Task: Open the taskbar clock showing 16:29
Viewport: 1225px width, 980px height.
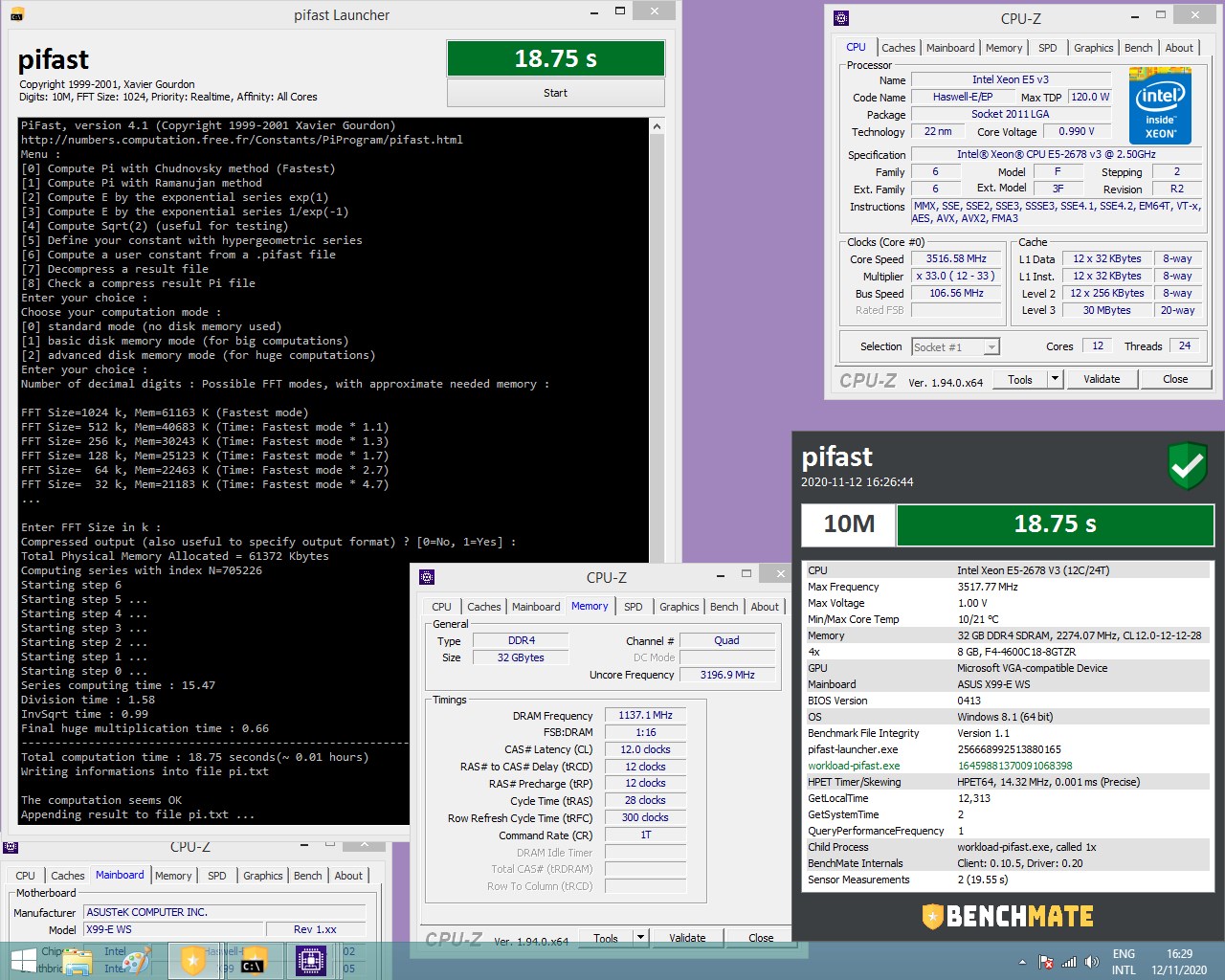Action: click(1179, 962)
